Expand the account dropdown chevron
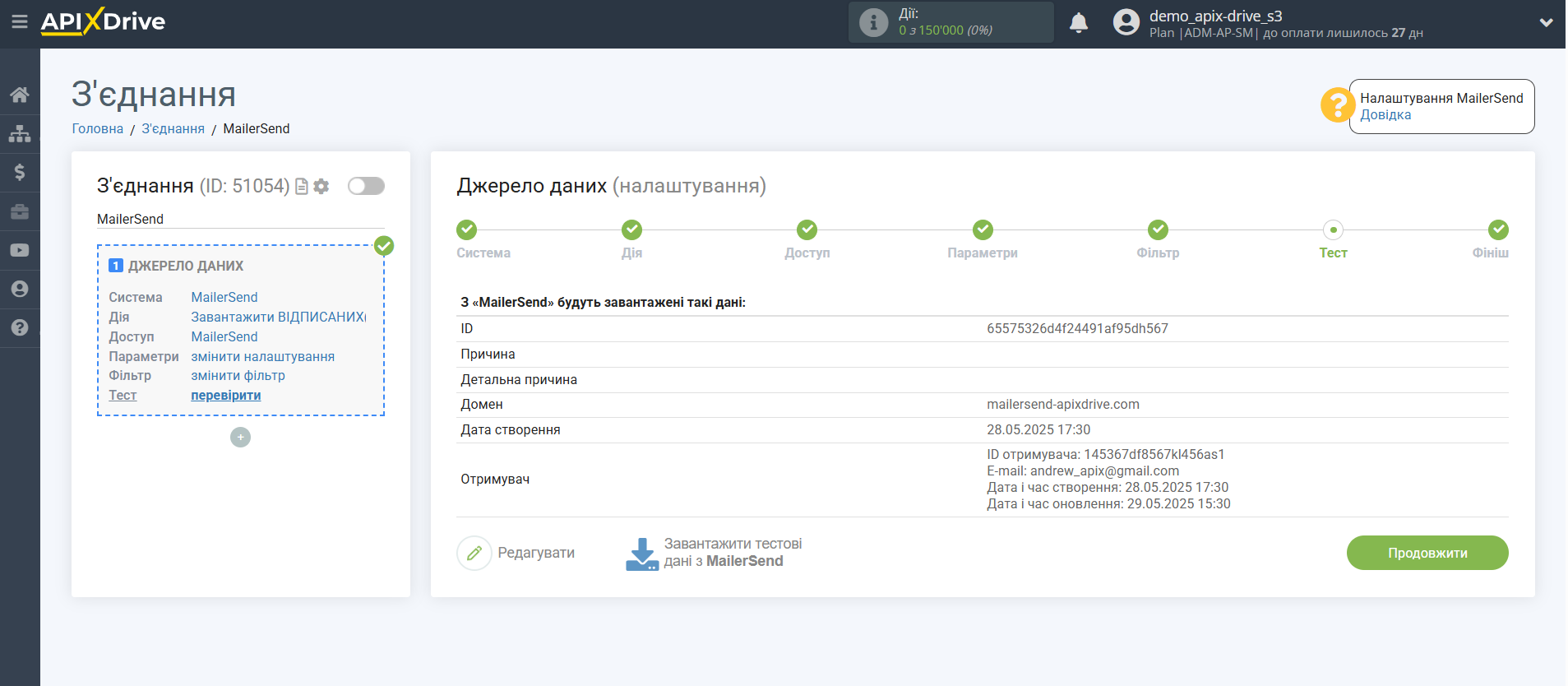The image size is (1568, 686). click(1546, 23)
